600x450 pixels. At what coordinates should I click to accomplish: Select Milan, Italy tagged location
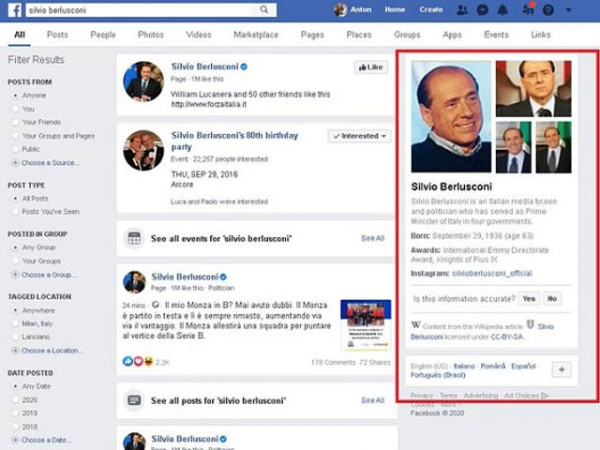click(x=15, y=324)
